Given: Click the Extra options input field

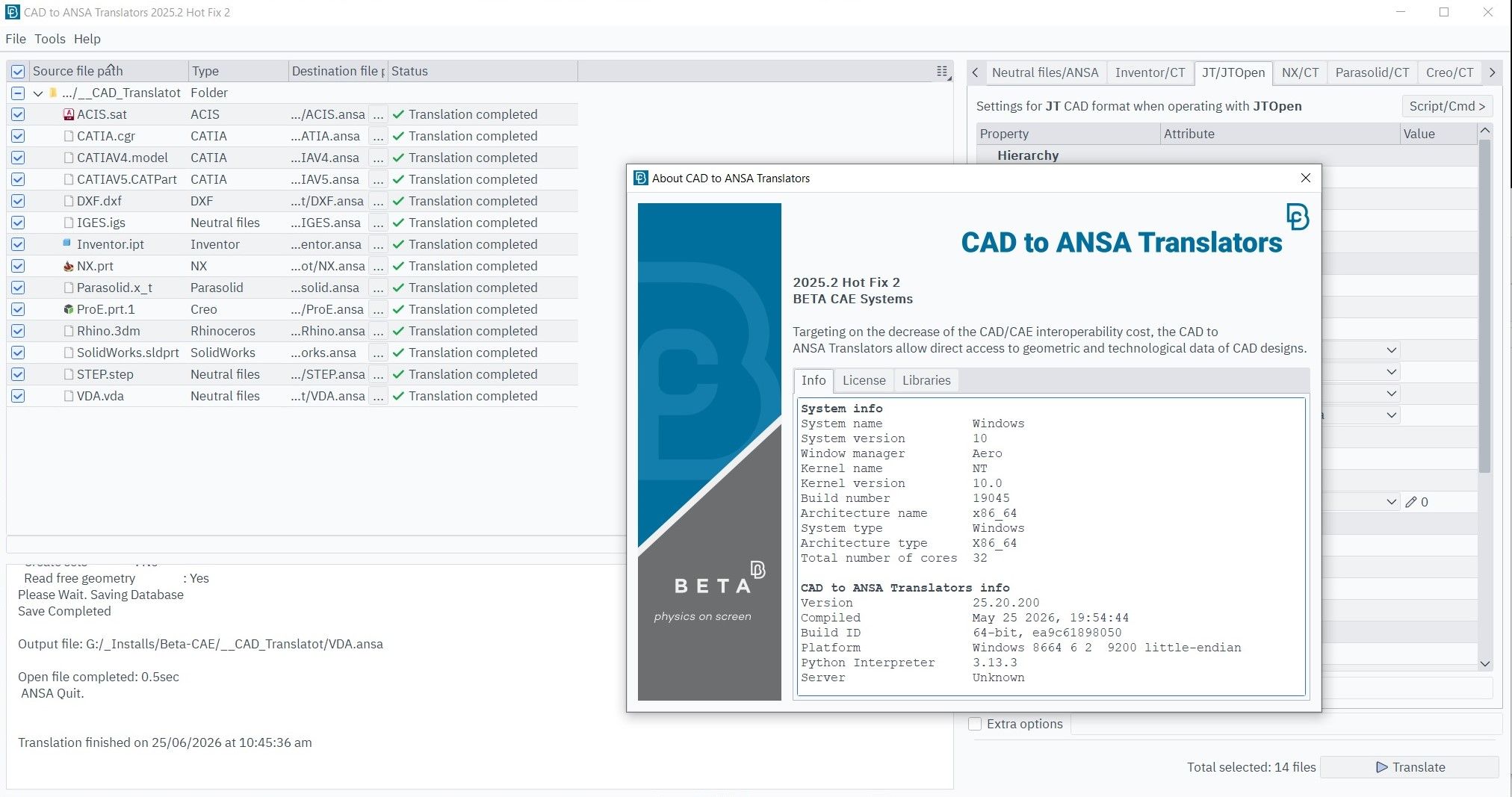Looking at the screenshot, I should coord(1285,724).
